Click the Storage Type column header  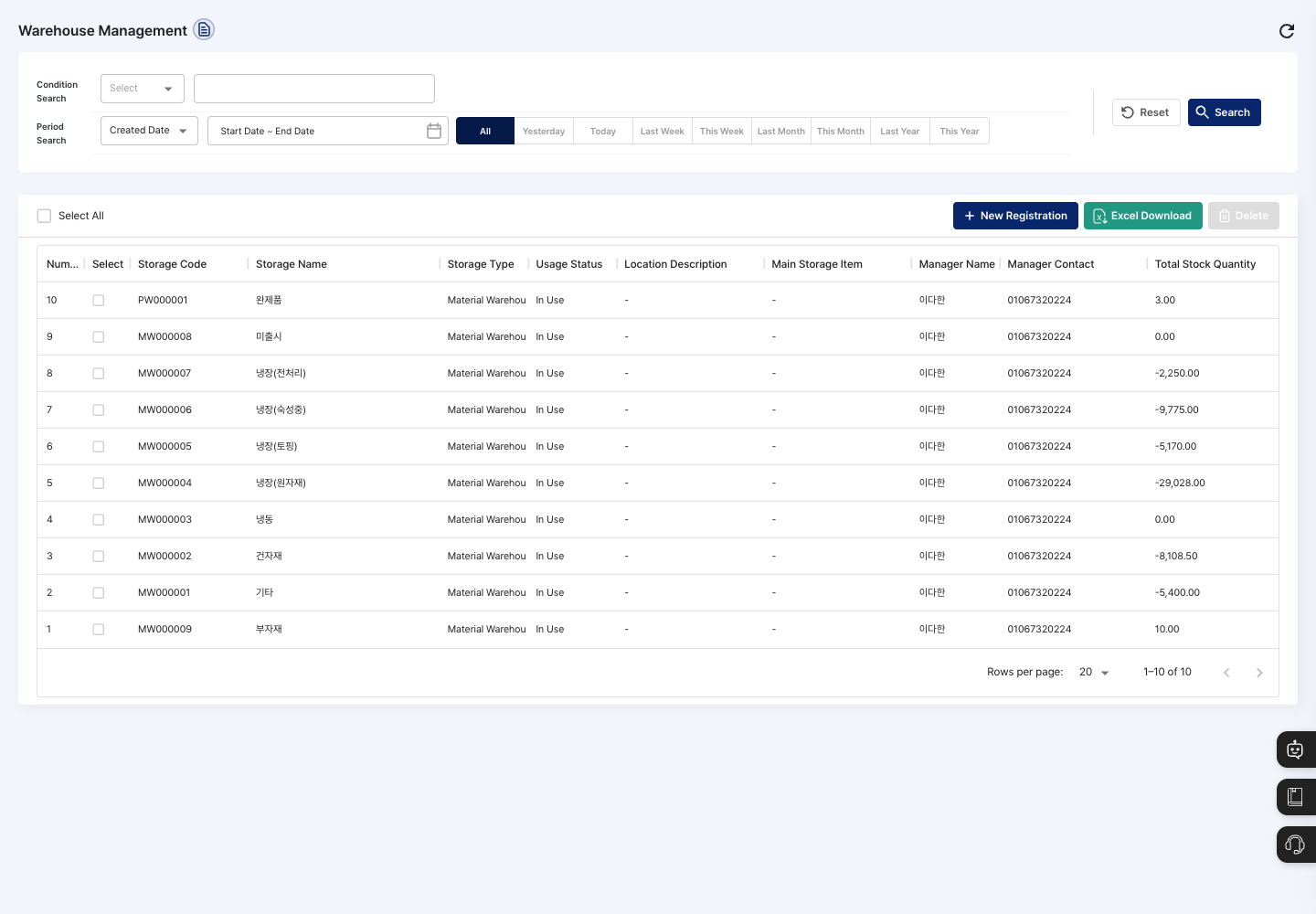[x=481, y=264]
